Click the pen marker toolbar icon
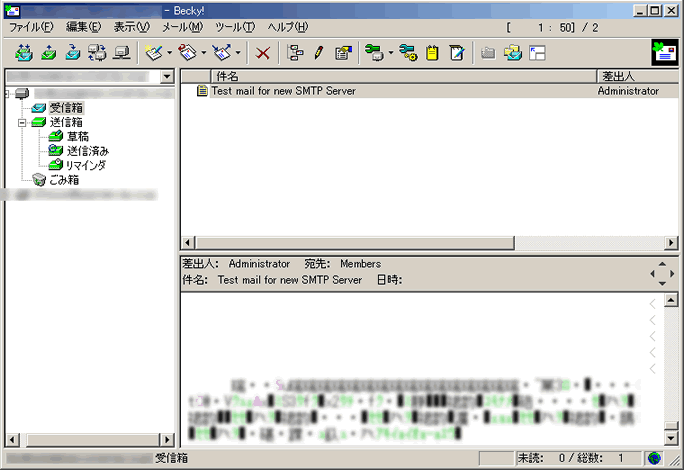 point(319,53)
